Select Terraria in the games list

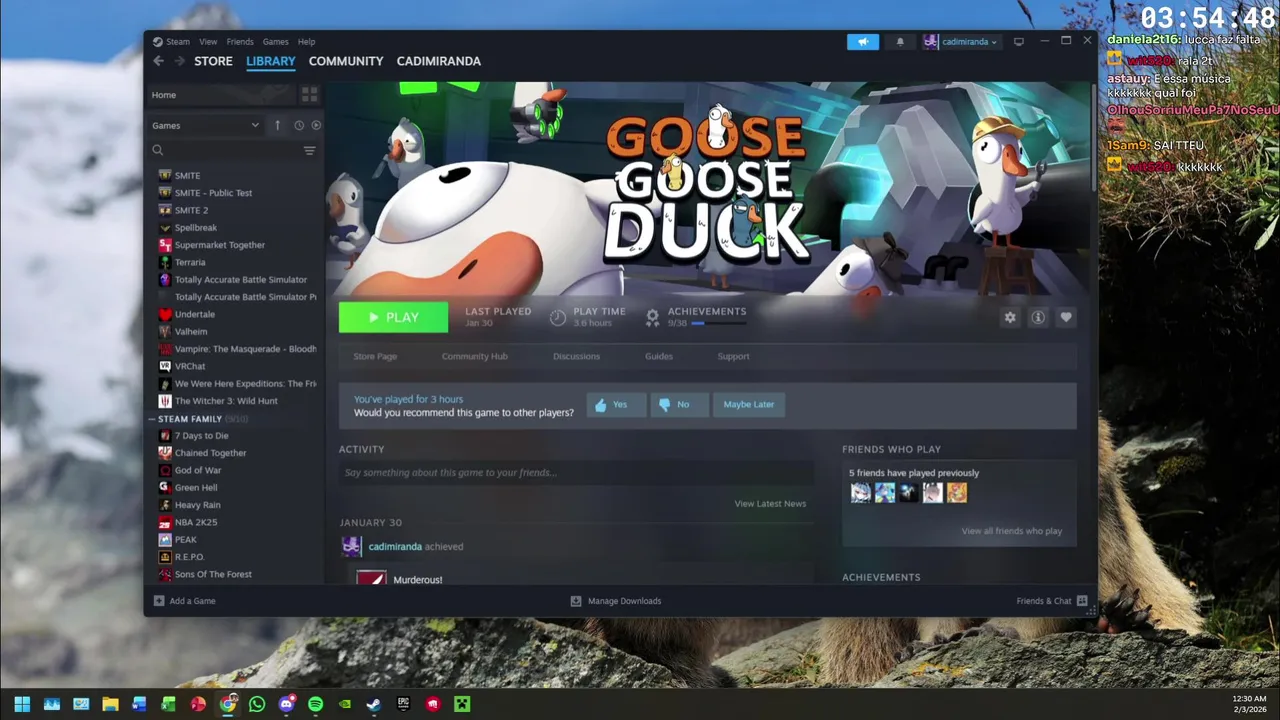point(190,262)
